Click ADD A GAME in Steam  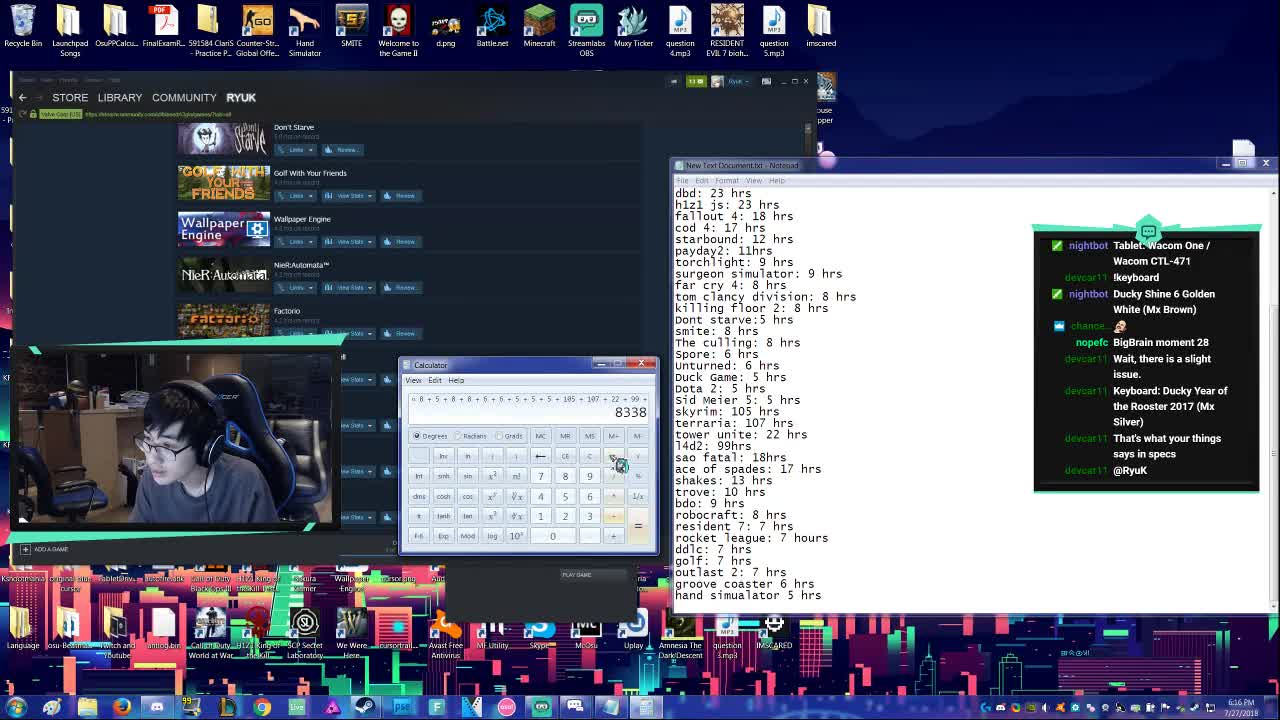point(45,549)
